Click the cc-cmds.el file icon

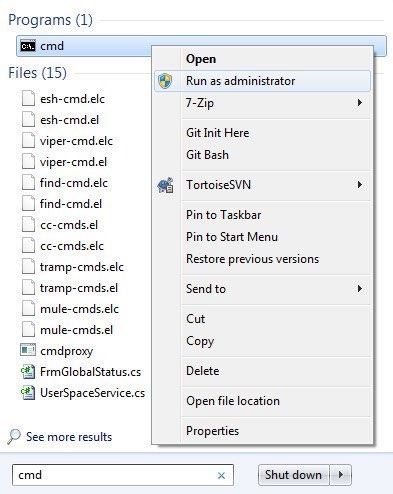point(28,225)
